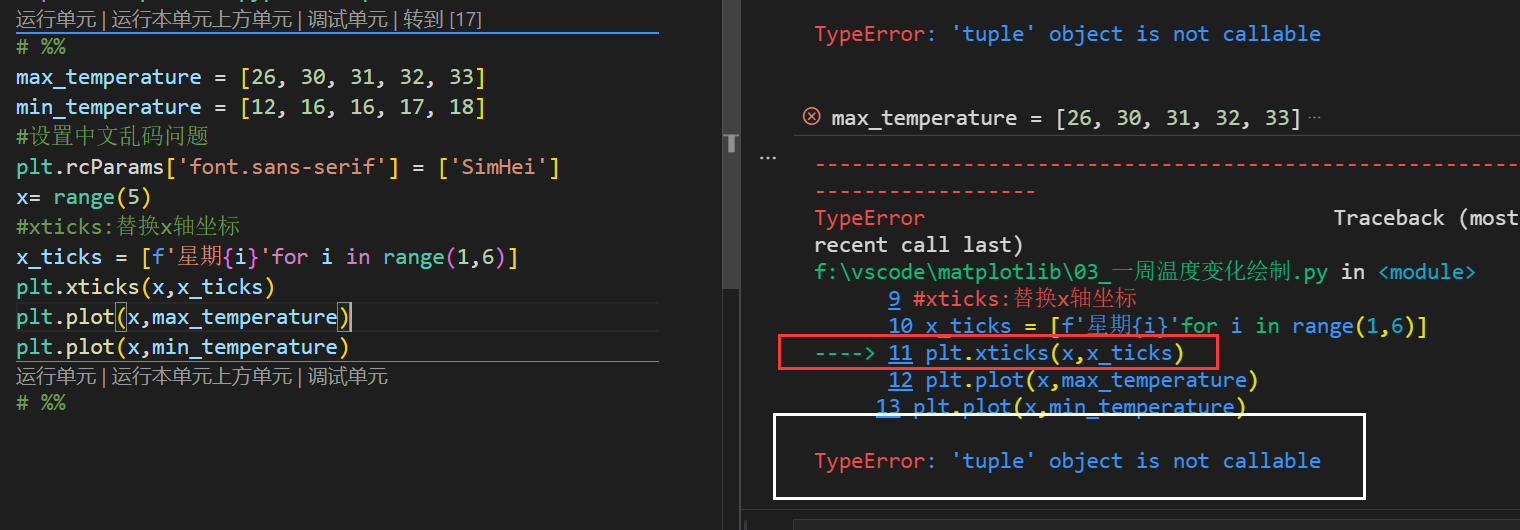This screenshot has height=530, width=1520.
Task: Click 运行本单元上方单元 in the lens under plt.plot(x,min_temperature)
Action: [202, 377]
